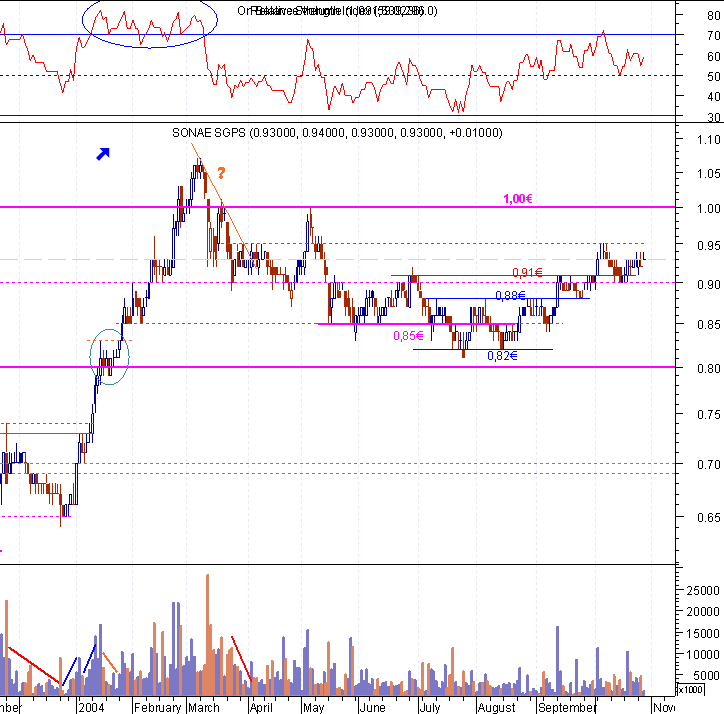Click the 5000 value on volume axis

click(706, 676)
